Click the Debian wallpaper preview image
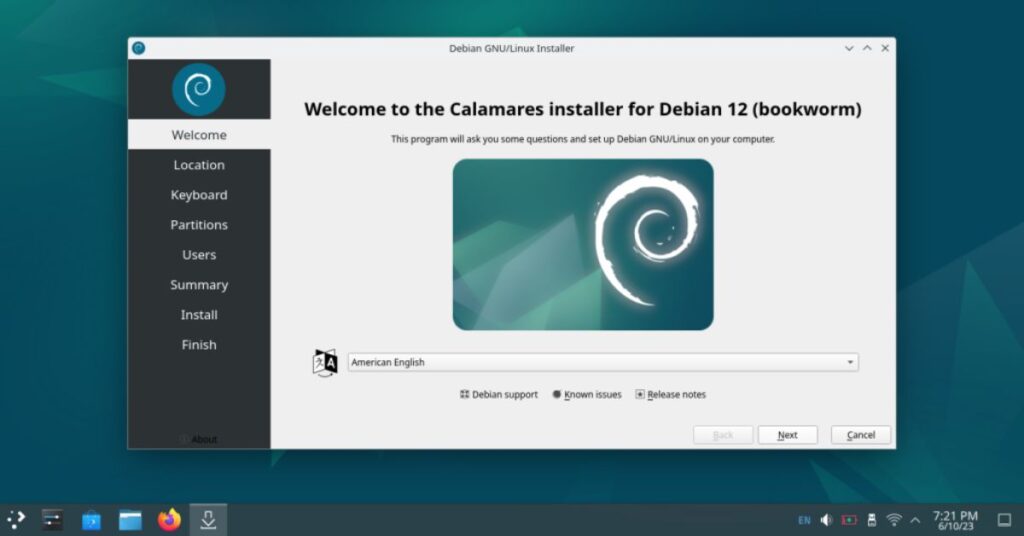The image size is (1024, 536). [x=583, y=244]
